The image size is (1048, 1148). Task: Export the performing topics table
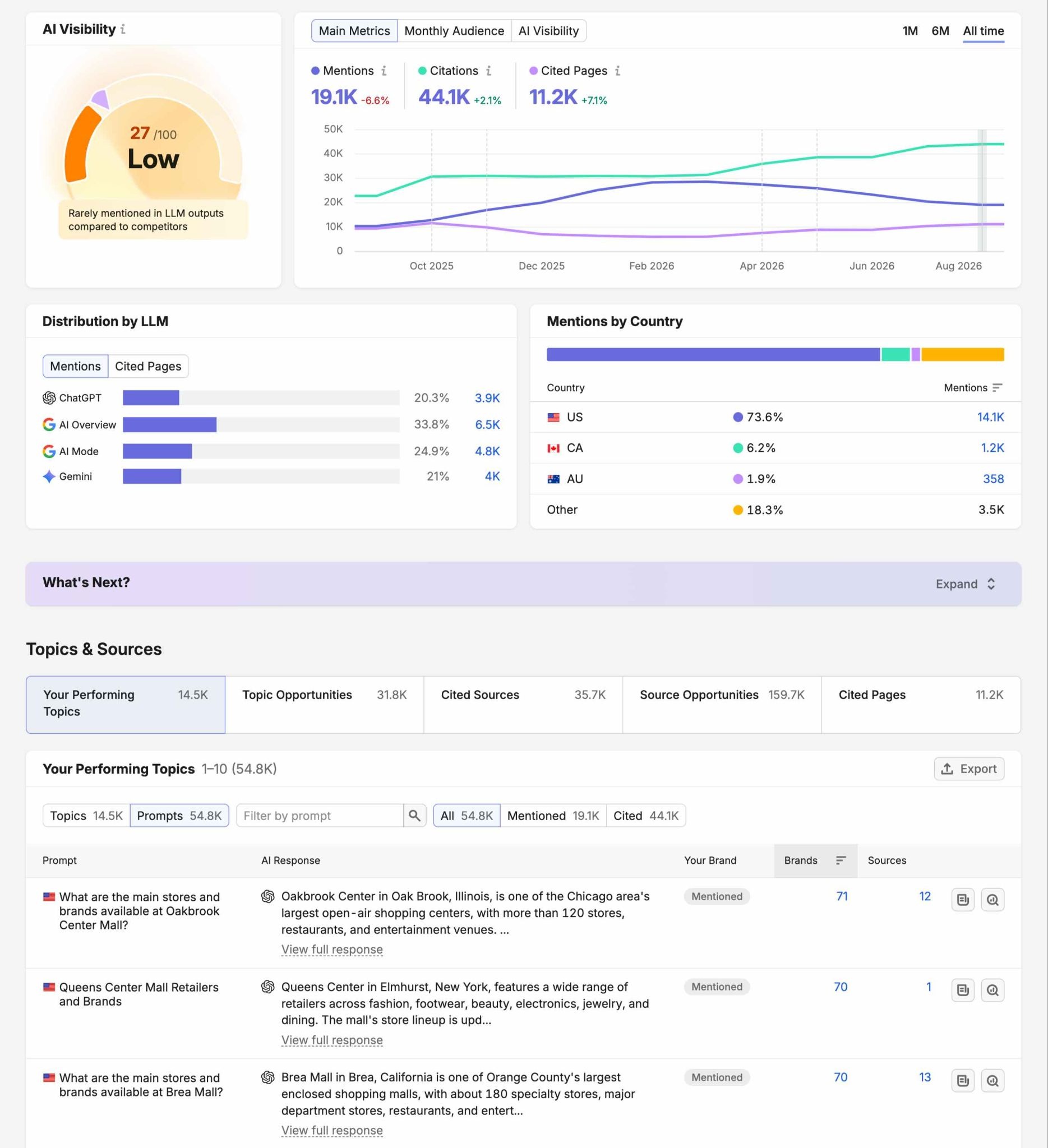(969, 769)
